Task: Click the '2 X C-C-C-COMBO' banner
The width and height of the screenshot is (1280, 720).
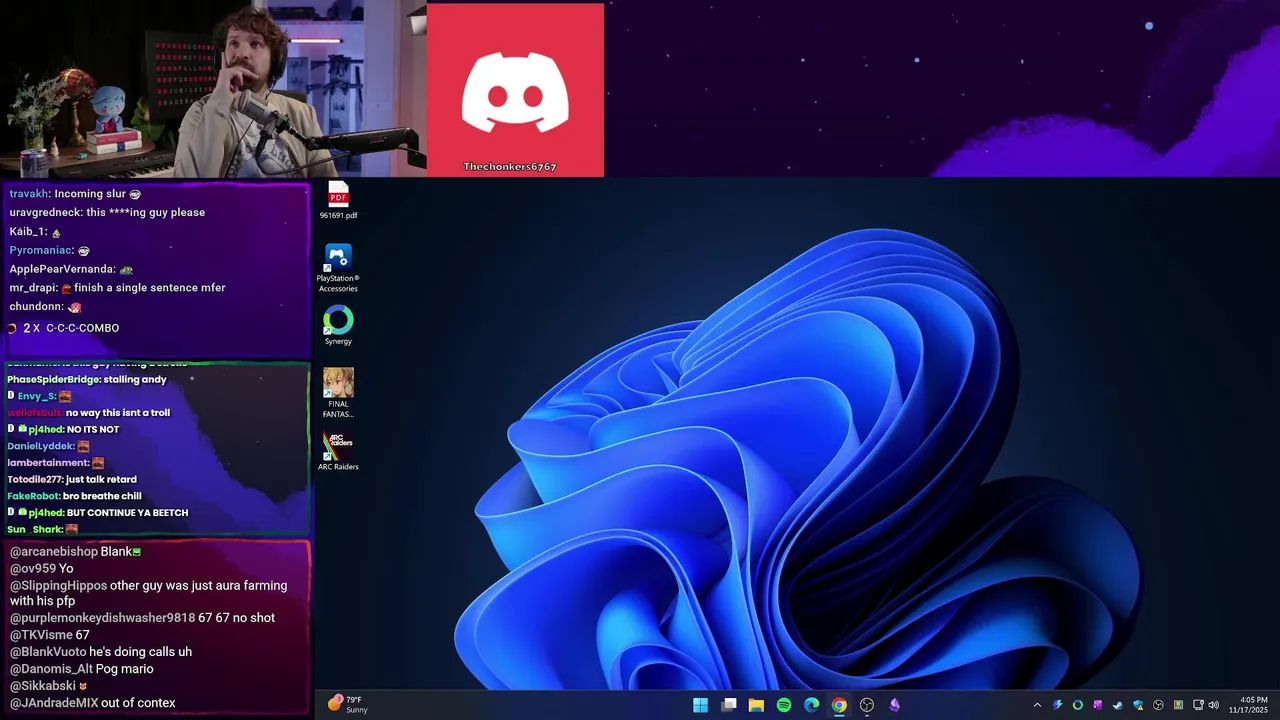Action: click(x=64, y=328)
